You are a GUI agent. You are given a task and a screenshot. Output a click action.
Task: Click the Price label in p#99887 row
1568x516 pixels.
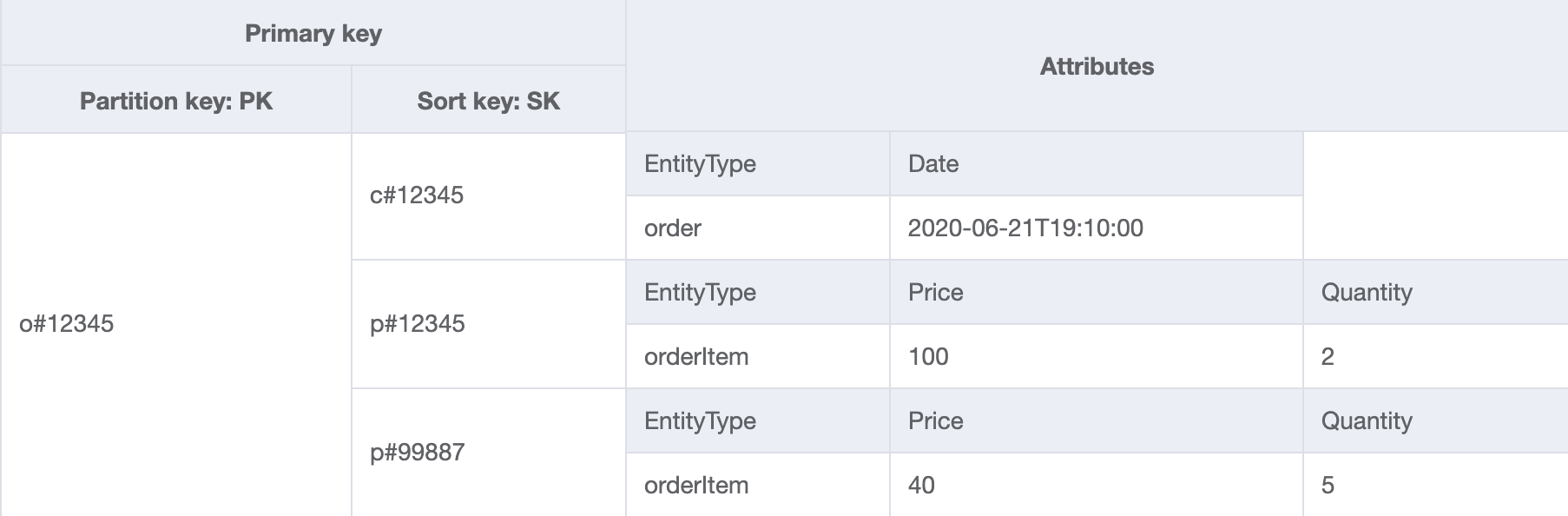1097,420
